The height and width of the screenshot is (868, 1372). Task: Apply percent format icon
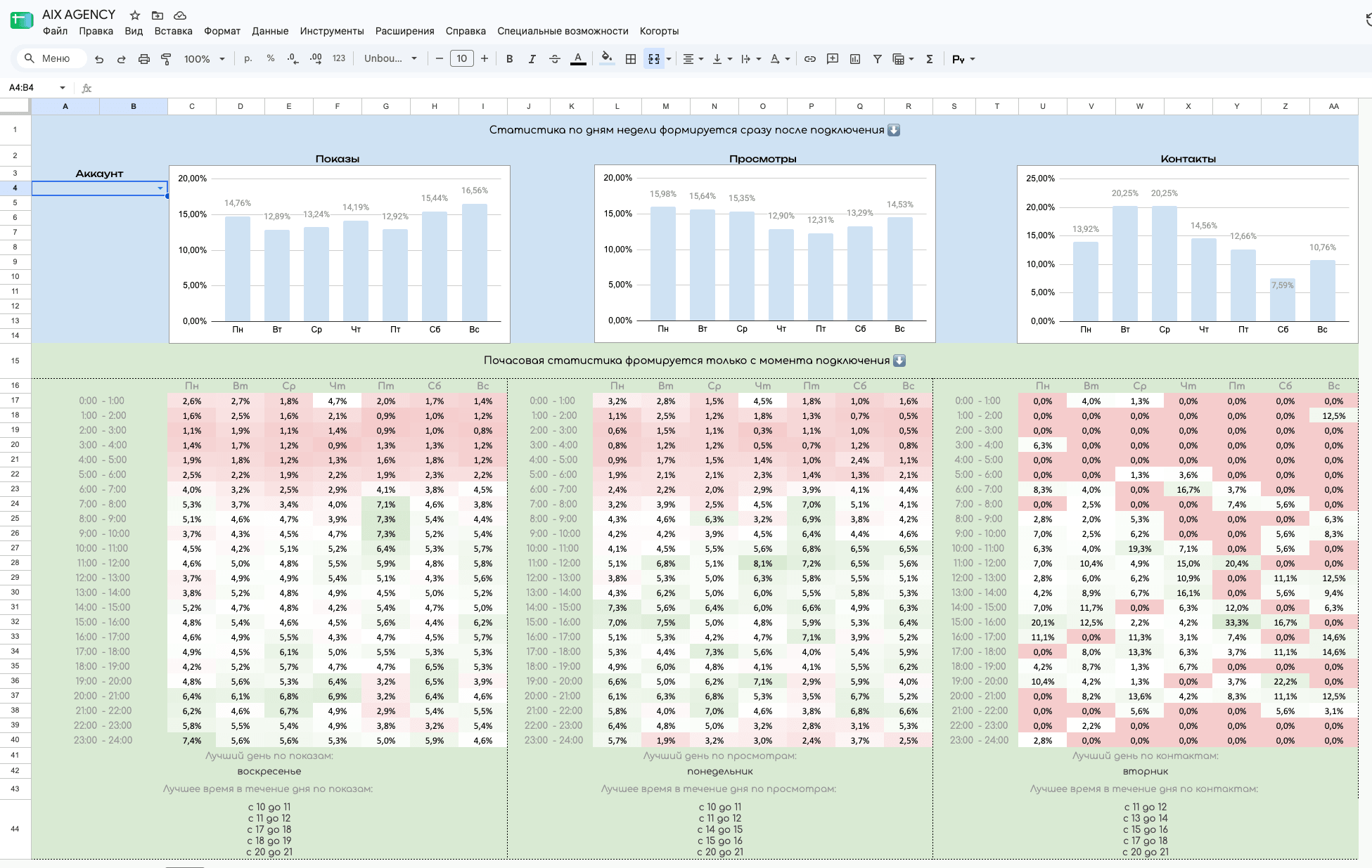(270, 59)
